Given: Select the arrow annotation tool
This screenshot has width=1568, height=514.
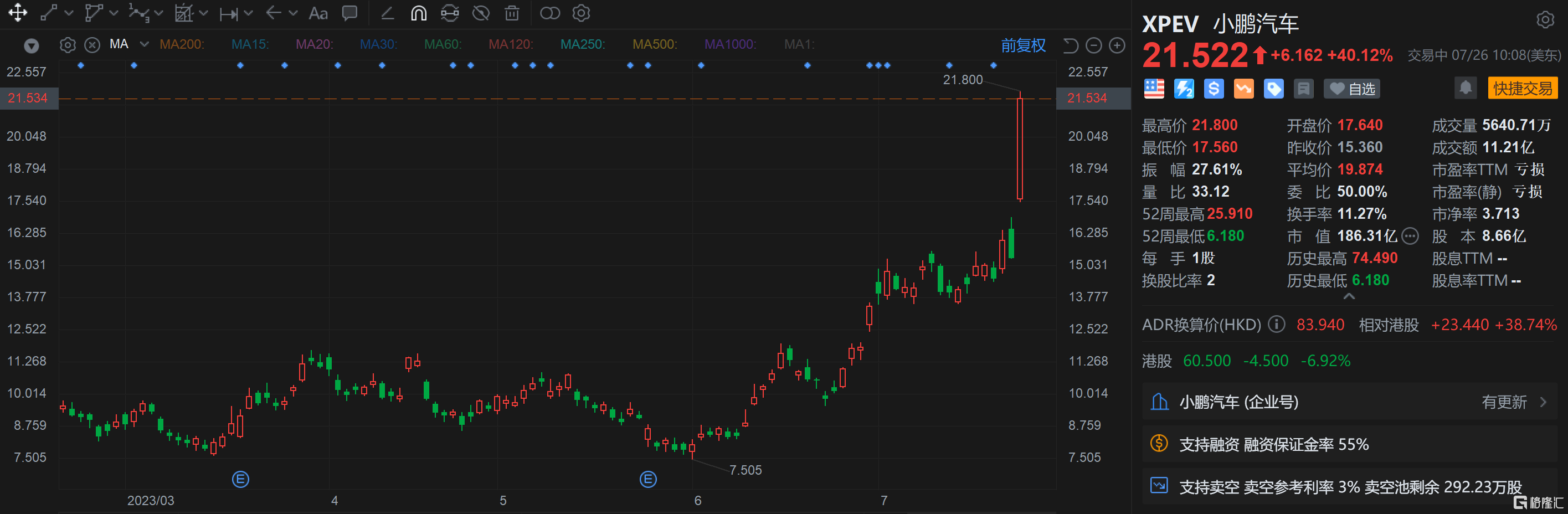Looking at the screenshot, I should click(273, 13).
